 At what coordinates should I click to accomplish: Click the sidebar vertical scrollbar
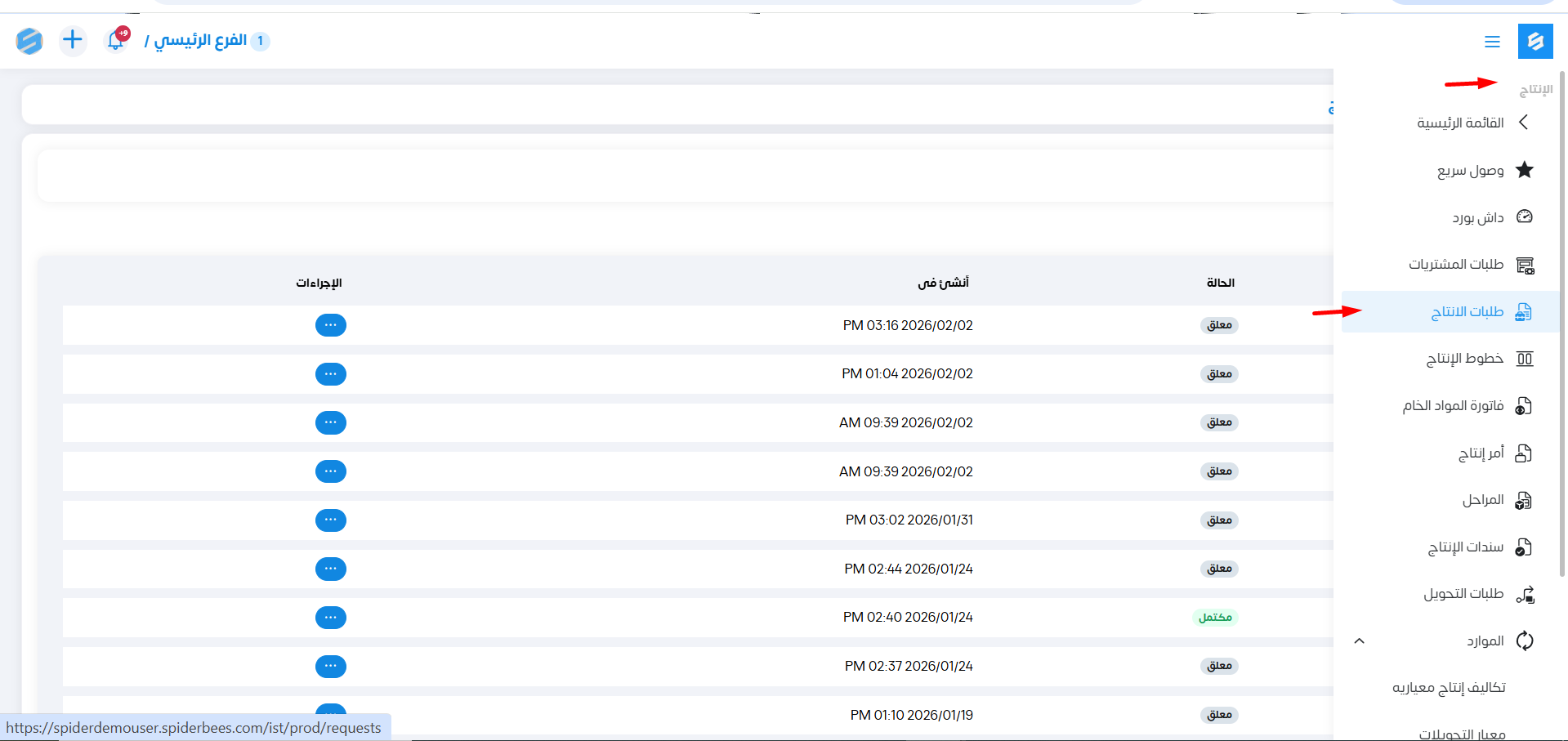pyautogui.click(x=1562, y=327)
